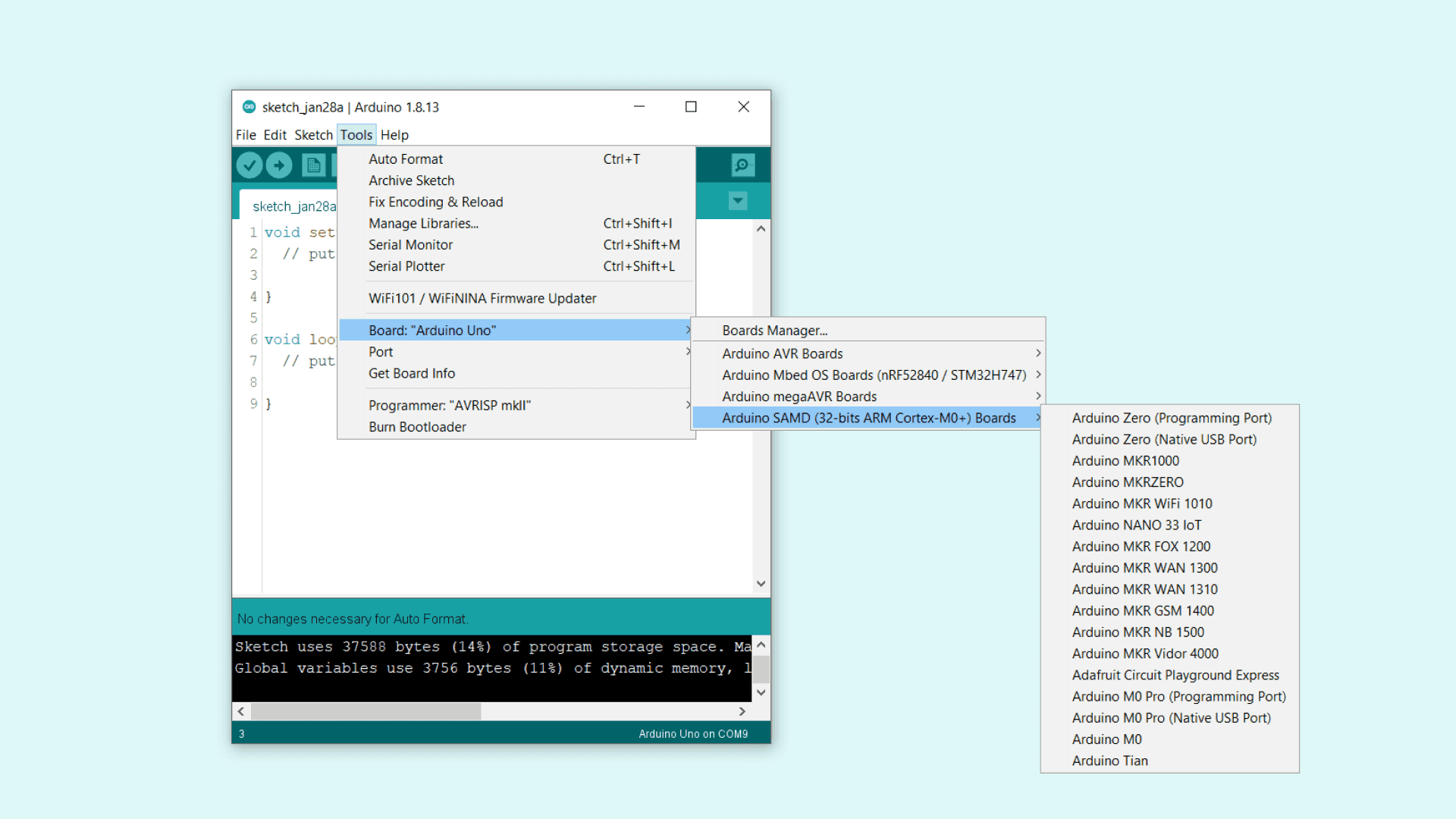Open Serial Monitor magnifier icon
The image size is (1456, 819).
point(742,165)
